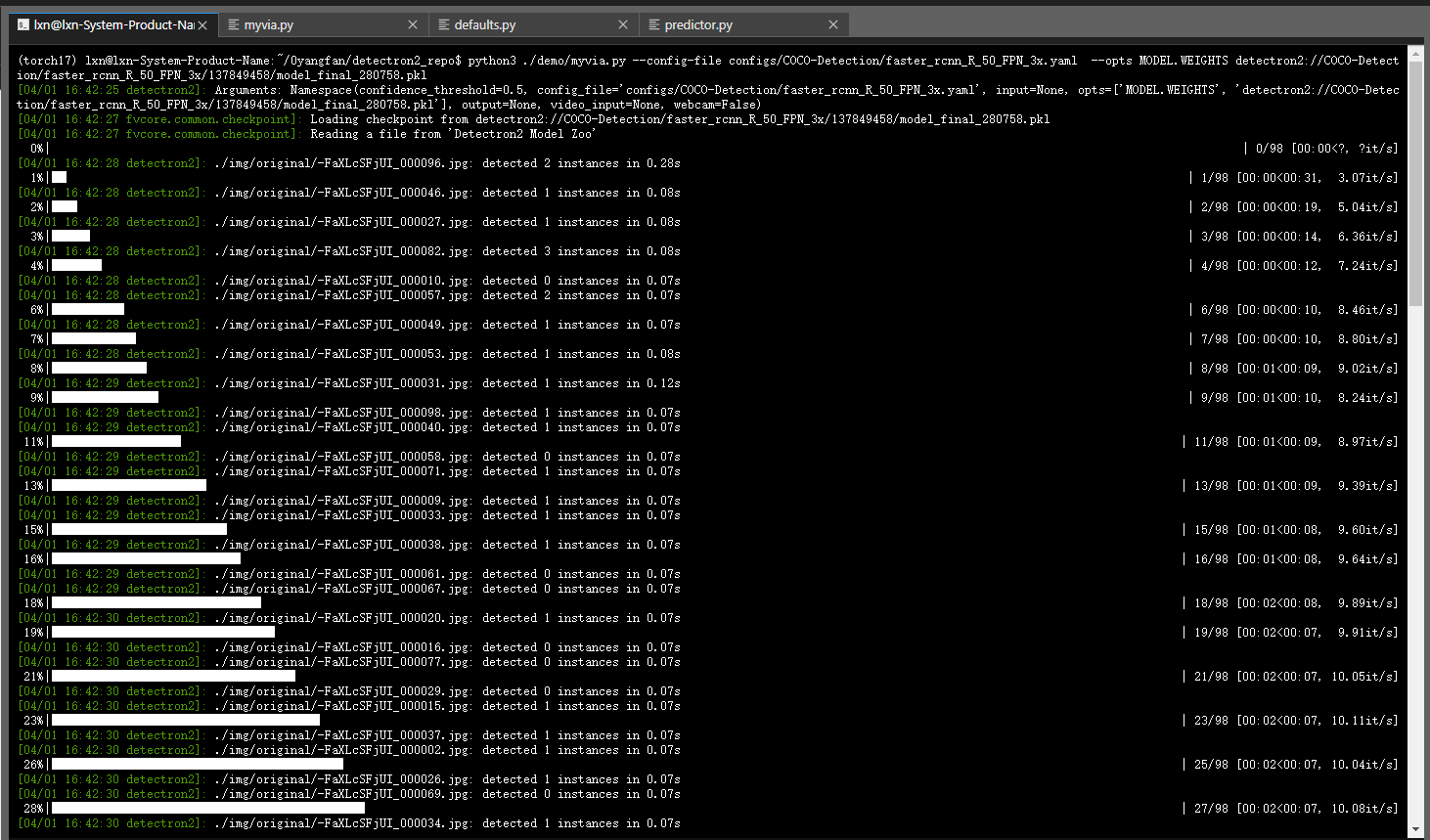Click the log line for FaXLcSFjUI_000069.jpg

(x=349, y=794)
